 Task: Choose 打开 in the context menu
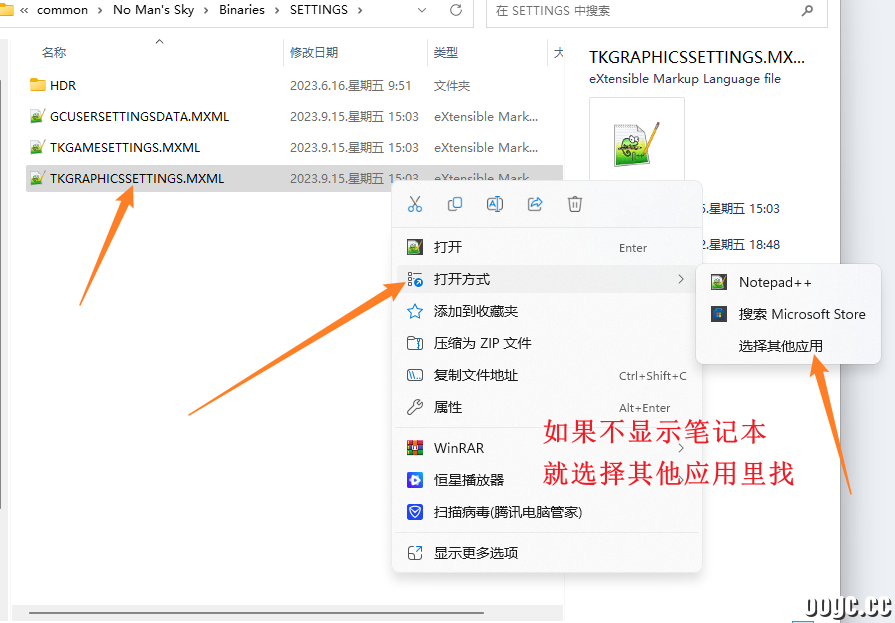(x=547, y=247)
